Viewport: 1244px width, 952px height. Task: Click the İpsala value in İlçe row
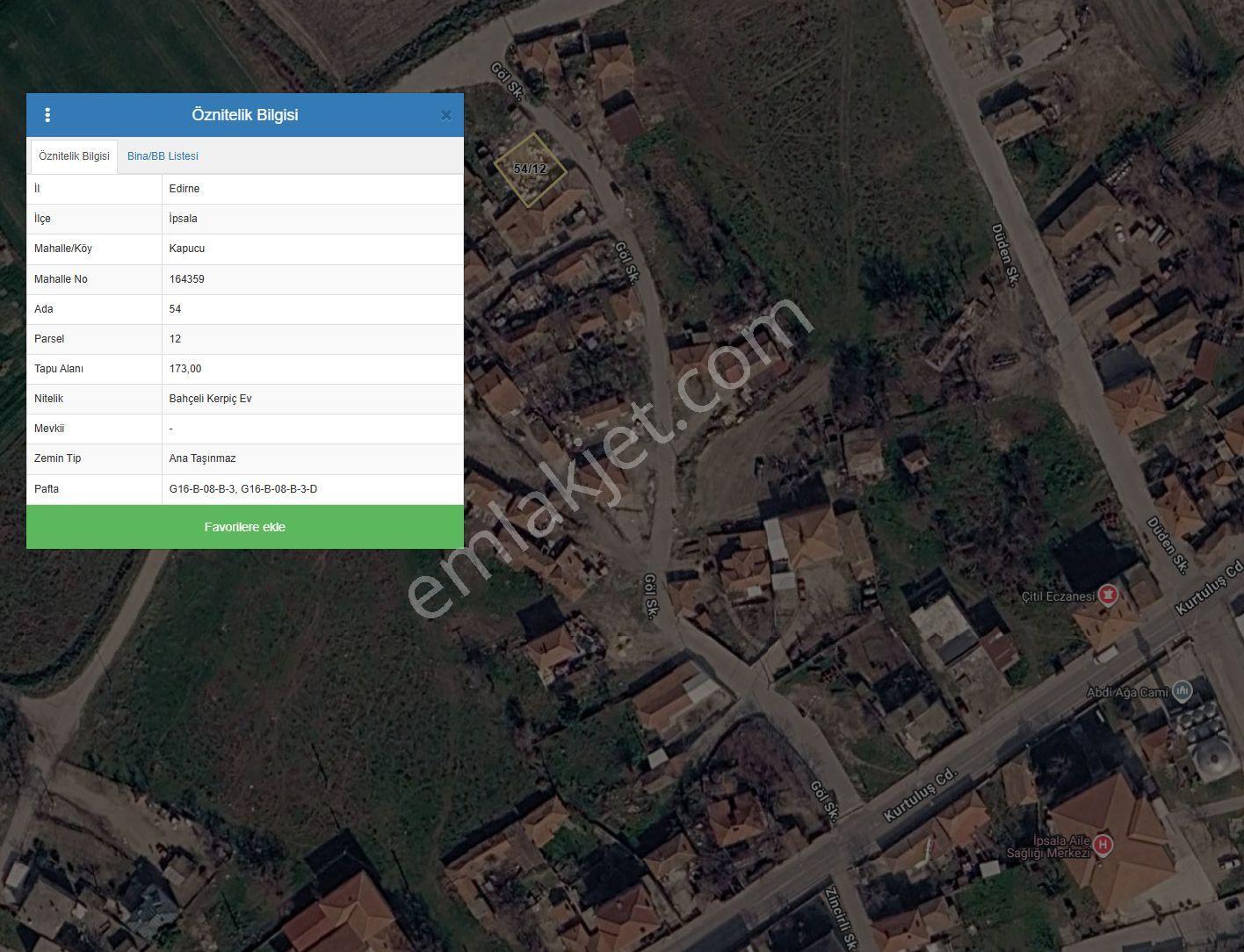(184, 219)
